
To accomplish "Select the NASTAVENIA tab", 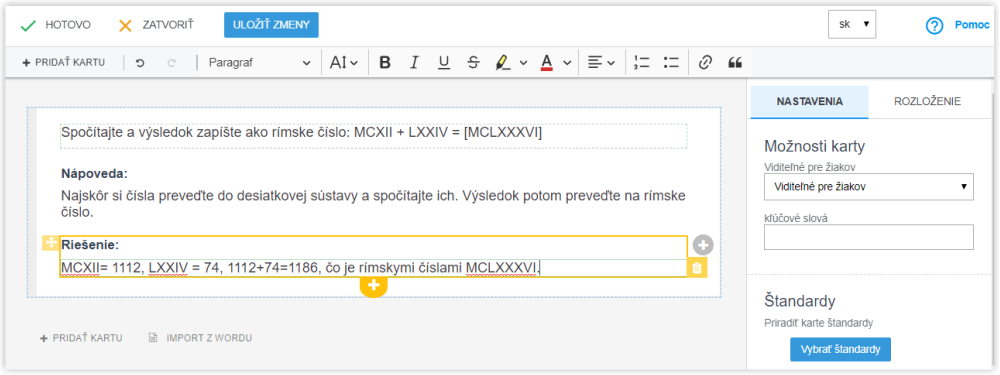I will [x=809, y=101].
